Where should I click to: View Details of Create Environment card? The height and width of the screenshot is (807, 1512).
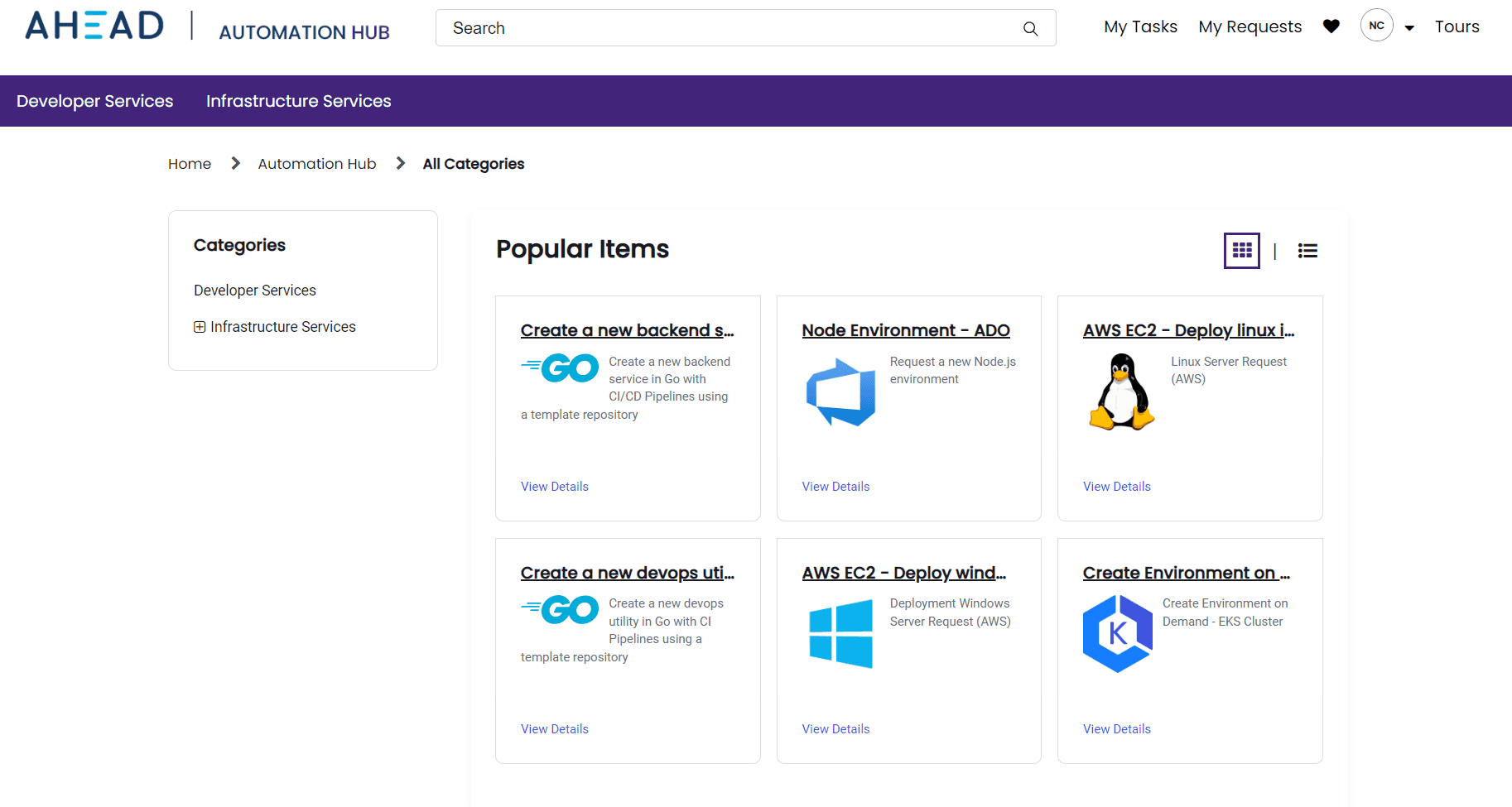(1117, 729)
